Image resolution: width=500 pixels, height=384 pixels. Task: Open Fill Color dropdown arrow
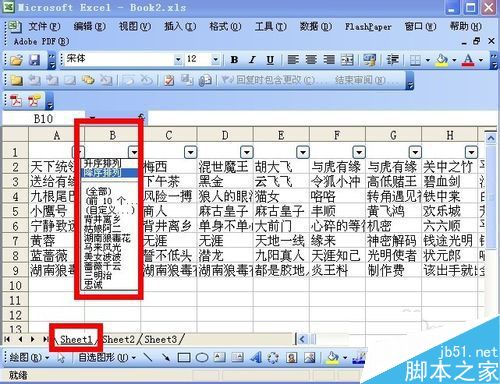point(454,60)
